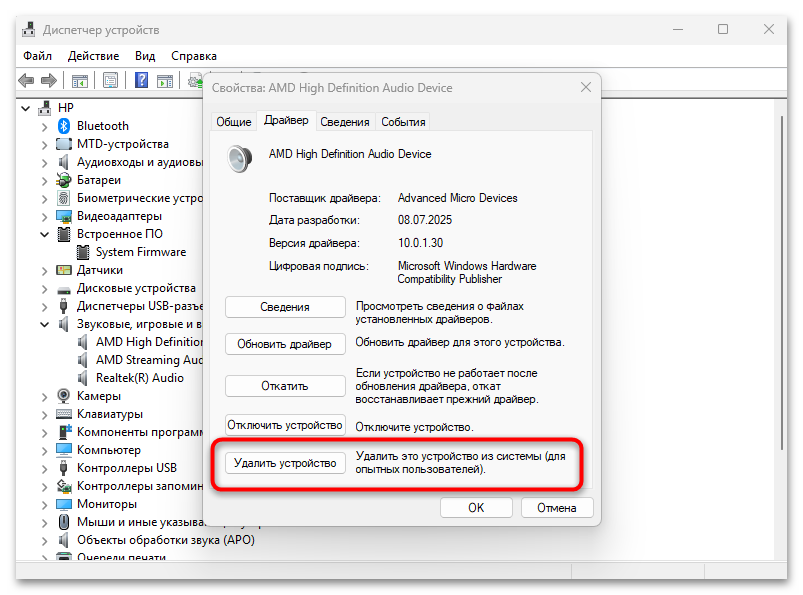Click the monitor icon beside Мониторы
This screenshot has height=595, width=803.
click(x=64, y=504)
